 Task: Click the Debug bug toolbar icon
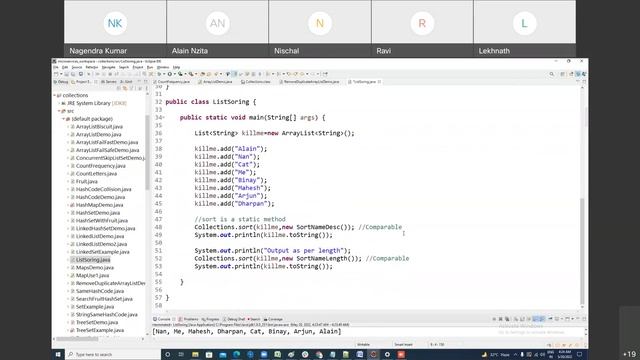coord(159,74)
